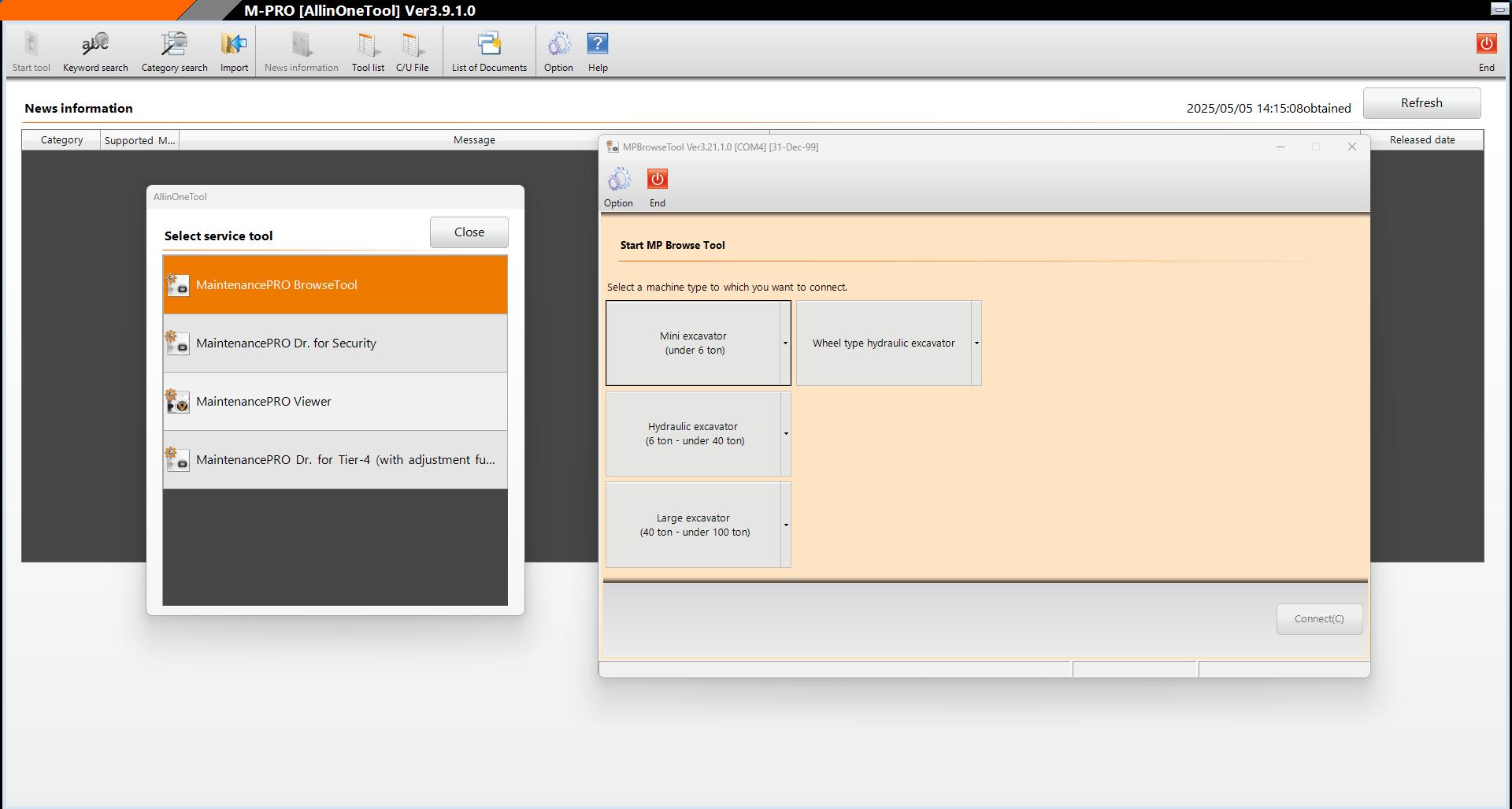Open Category search in toolbar
This screenshot has width=1512, height=809.
(174, 52)
